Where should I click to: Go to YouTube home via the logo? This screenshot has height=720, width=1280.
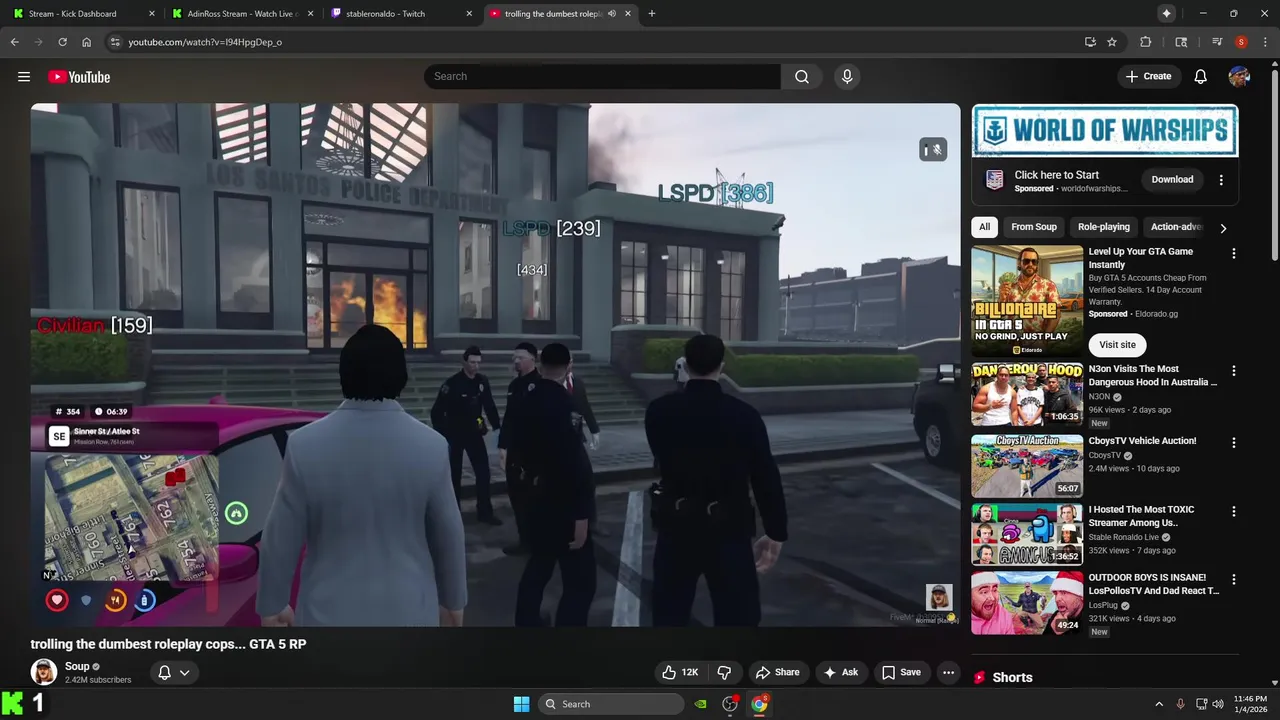79,77
